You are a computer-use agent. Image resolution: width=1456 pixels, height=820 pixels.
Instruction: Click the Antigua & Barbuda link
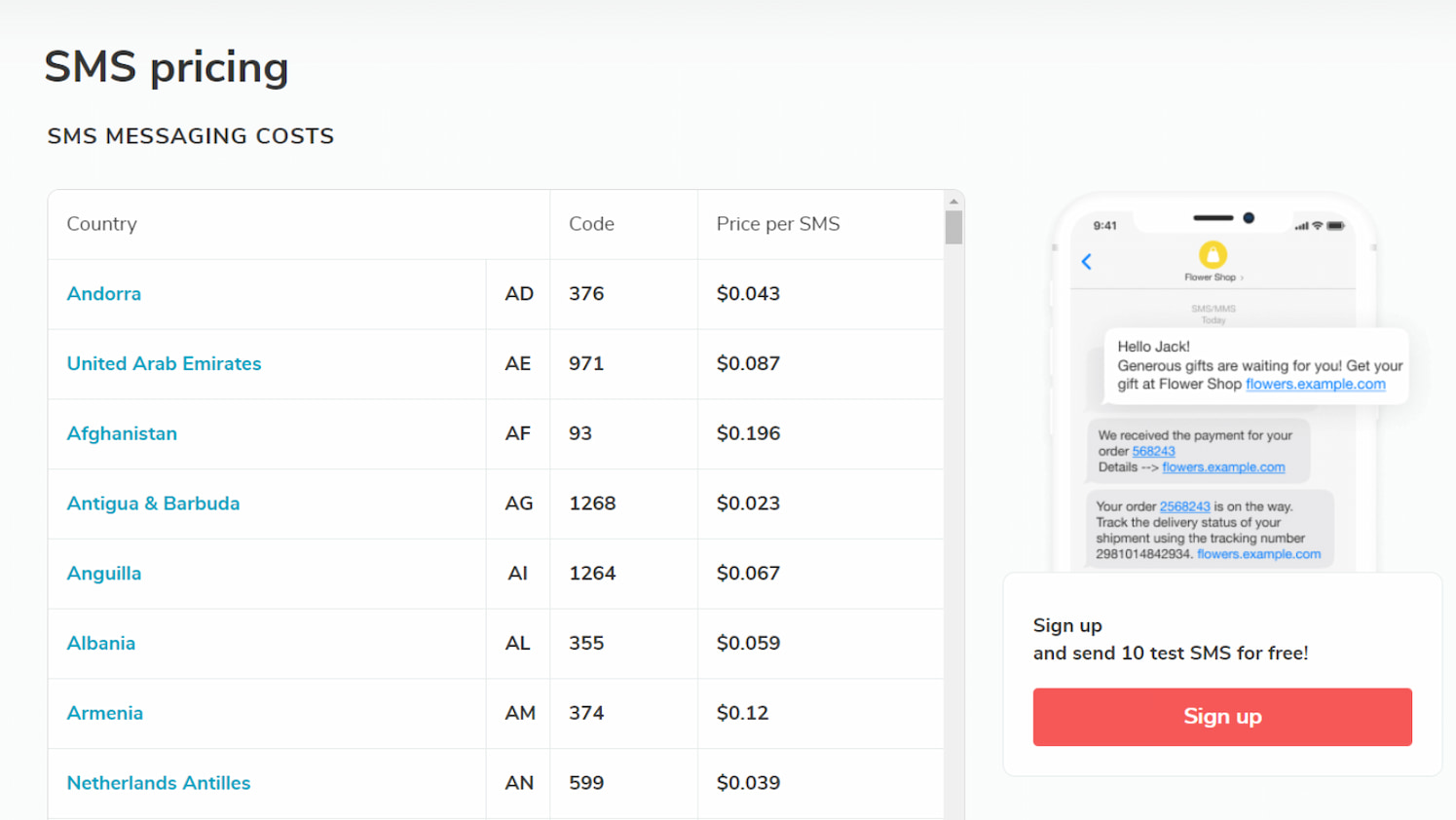tap(153, 503)
